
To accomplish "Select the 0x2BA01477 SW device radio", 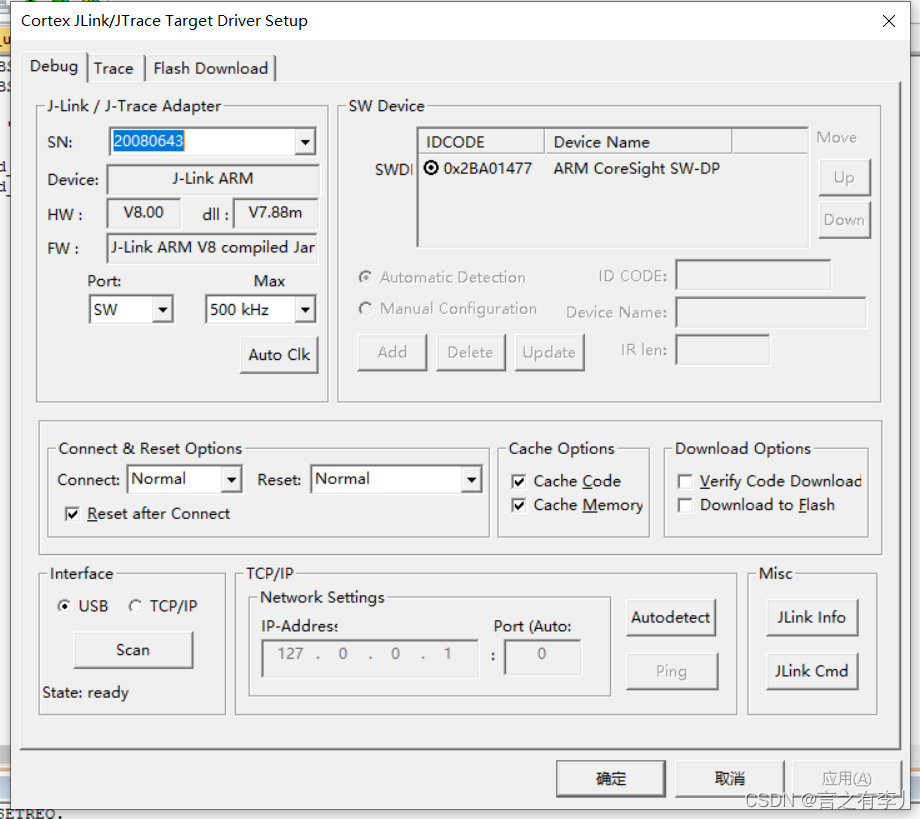I will (431, 168).
